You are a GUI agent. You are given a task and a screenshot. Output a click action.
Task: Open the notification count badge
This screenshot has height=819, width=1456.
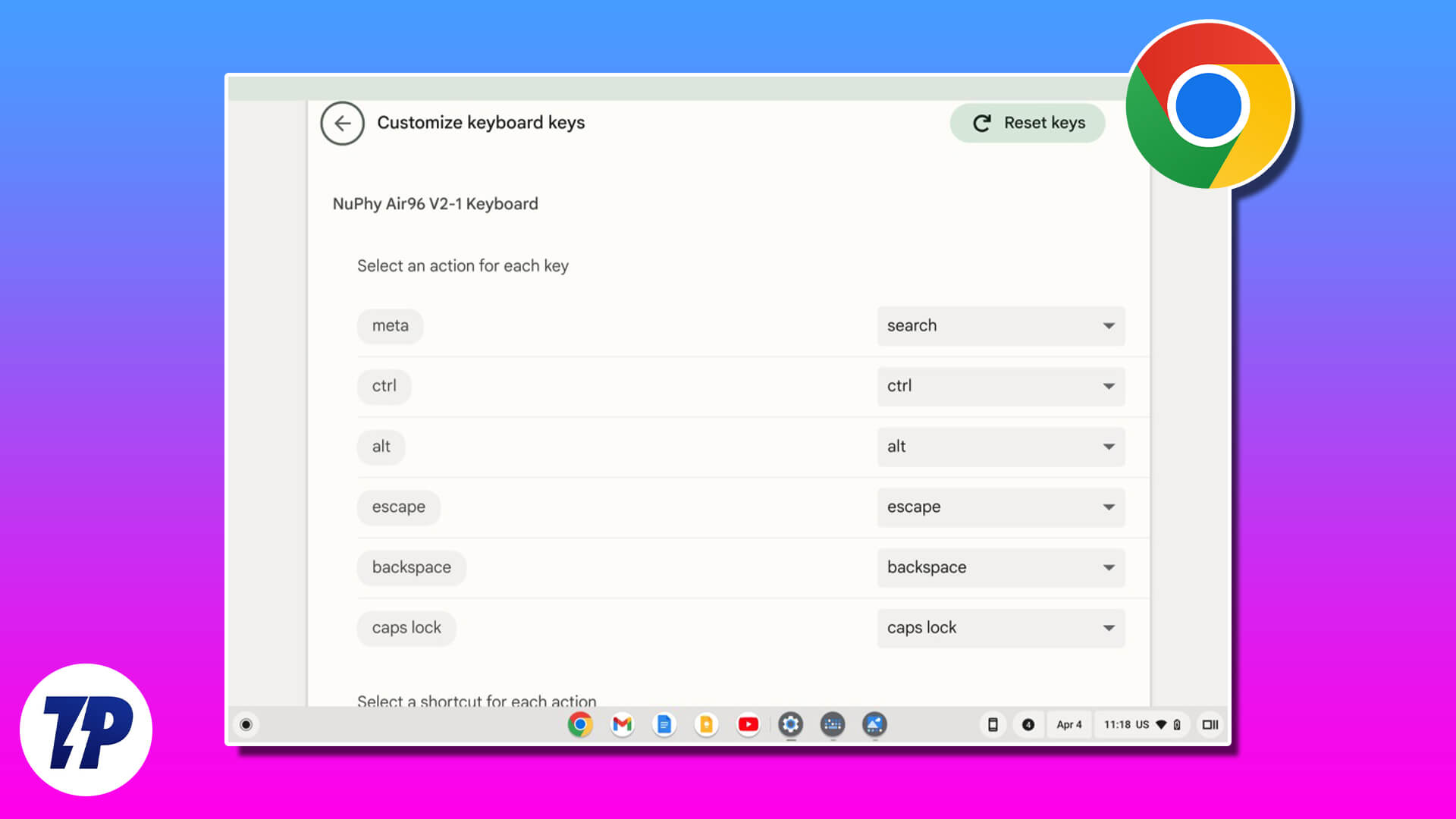[x=1028, y=725]
